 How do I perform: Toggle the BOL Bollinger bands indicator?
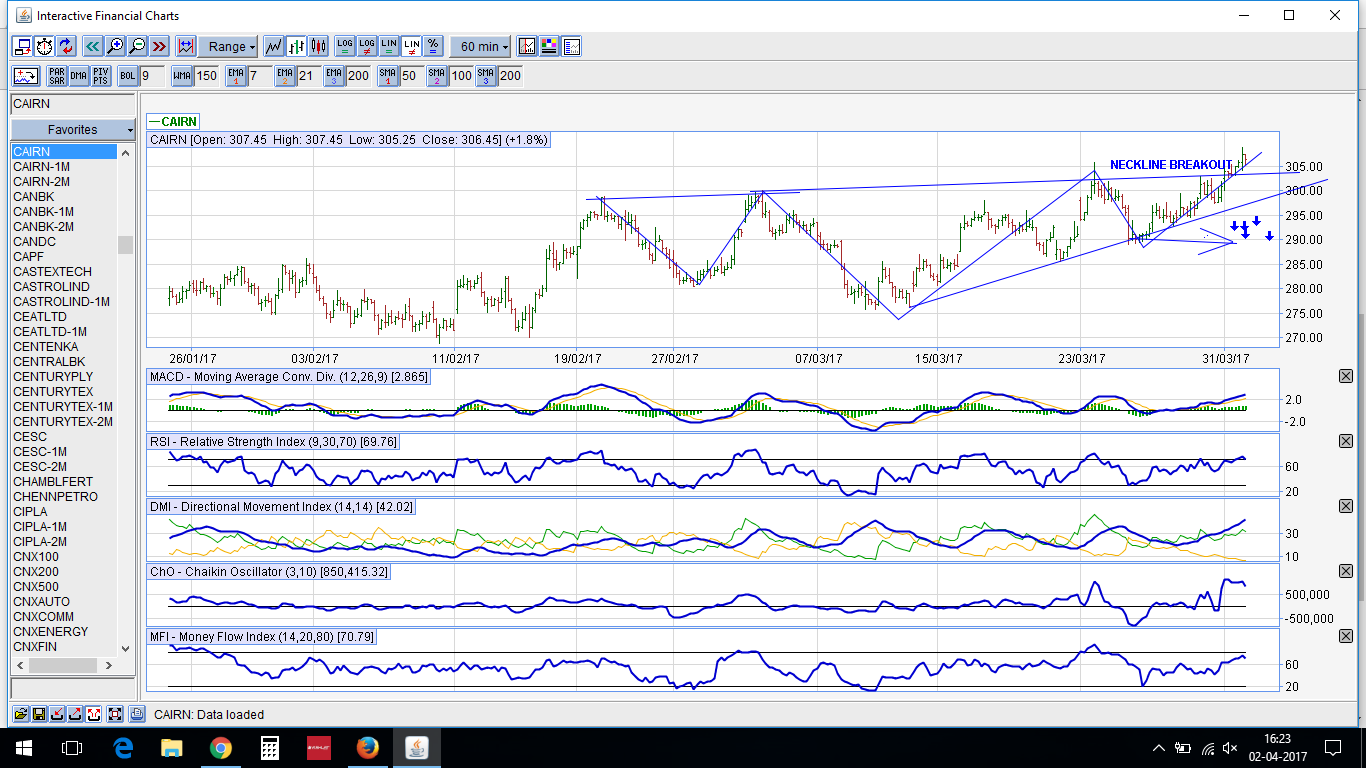128,75
